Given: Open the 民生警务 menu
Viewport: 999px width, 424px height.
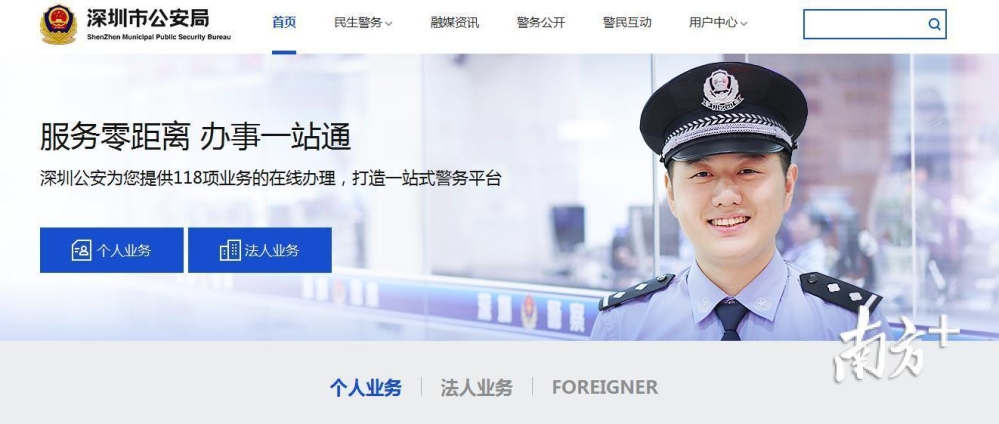Looking at the screenshot, I should pos(357,23).
